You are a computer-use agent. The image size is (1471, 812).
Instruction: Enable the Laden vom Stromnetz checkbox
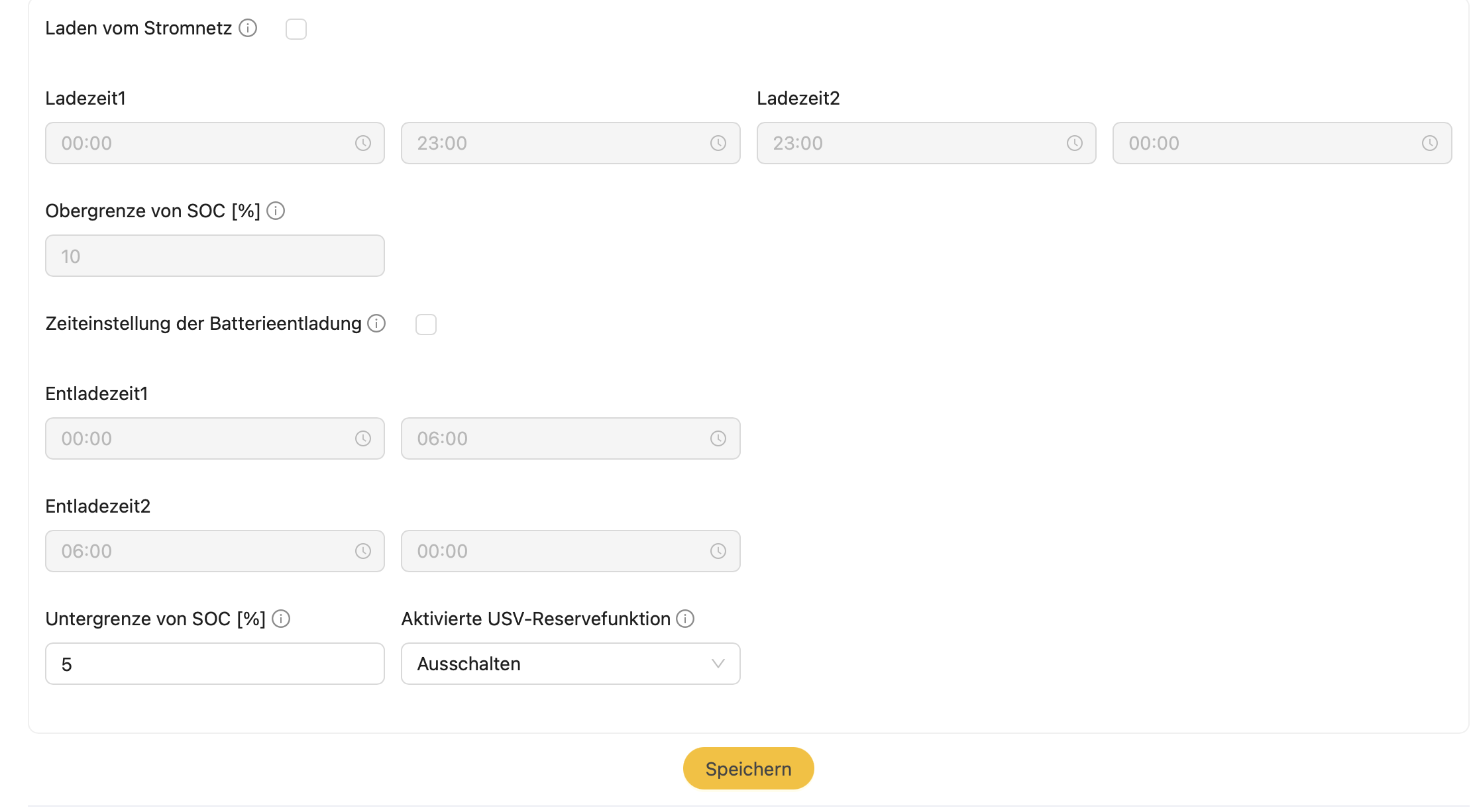point(296,29)
